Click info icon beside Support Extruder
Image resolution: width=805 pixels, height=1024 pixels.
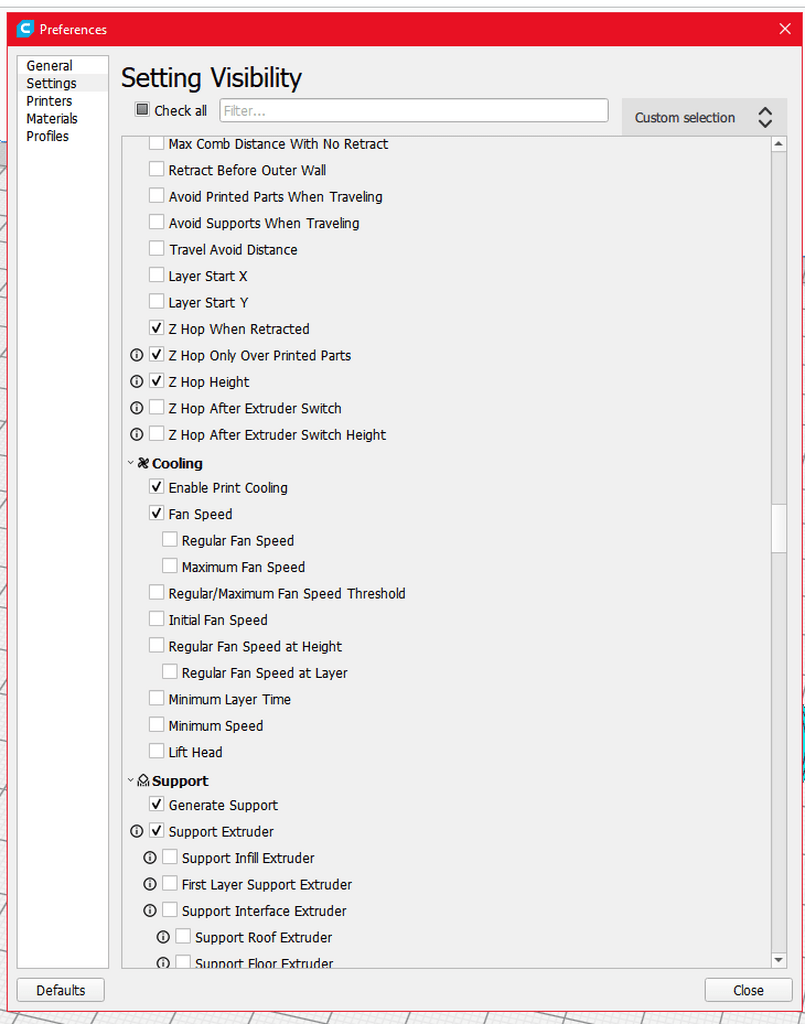pyautogui.click(x=136, y=831)
